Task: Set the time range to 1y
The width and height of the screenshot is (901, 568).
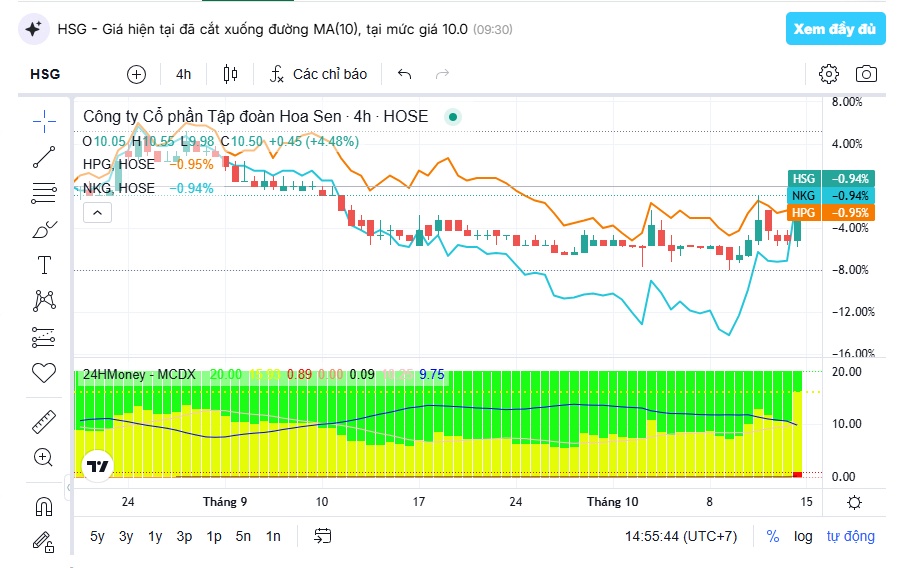Action: 155,536
